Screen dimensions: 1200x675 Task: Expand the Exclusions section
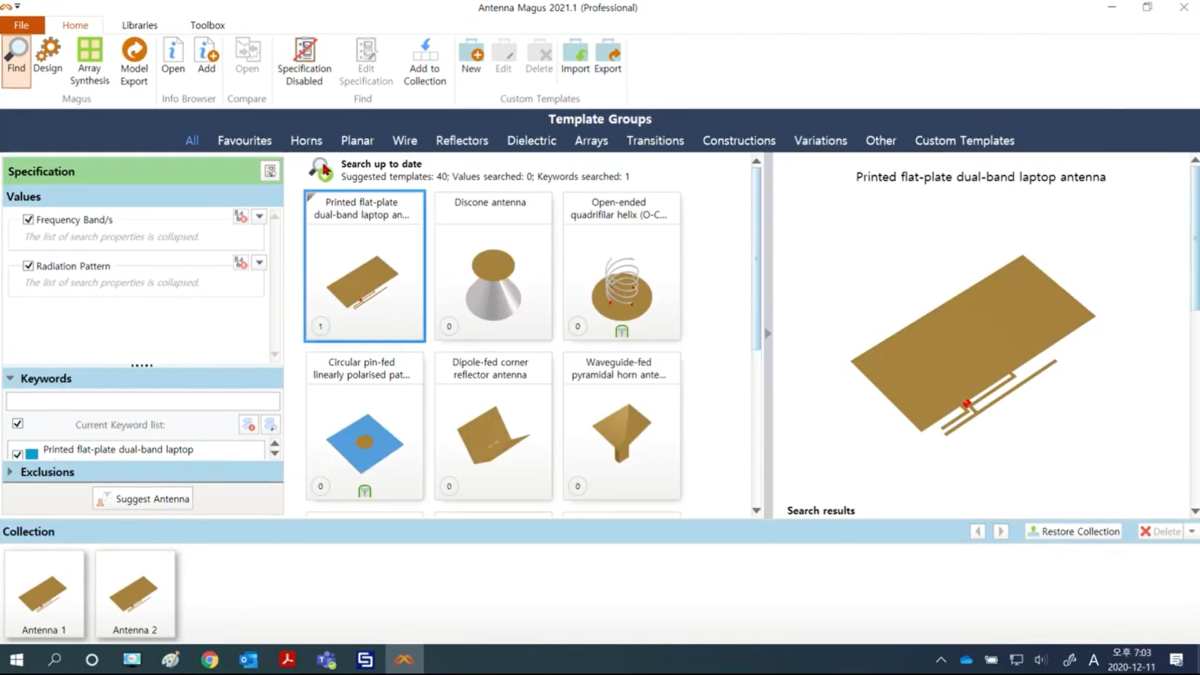pos(10,472)
